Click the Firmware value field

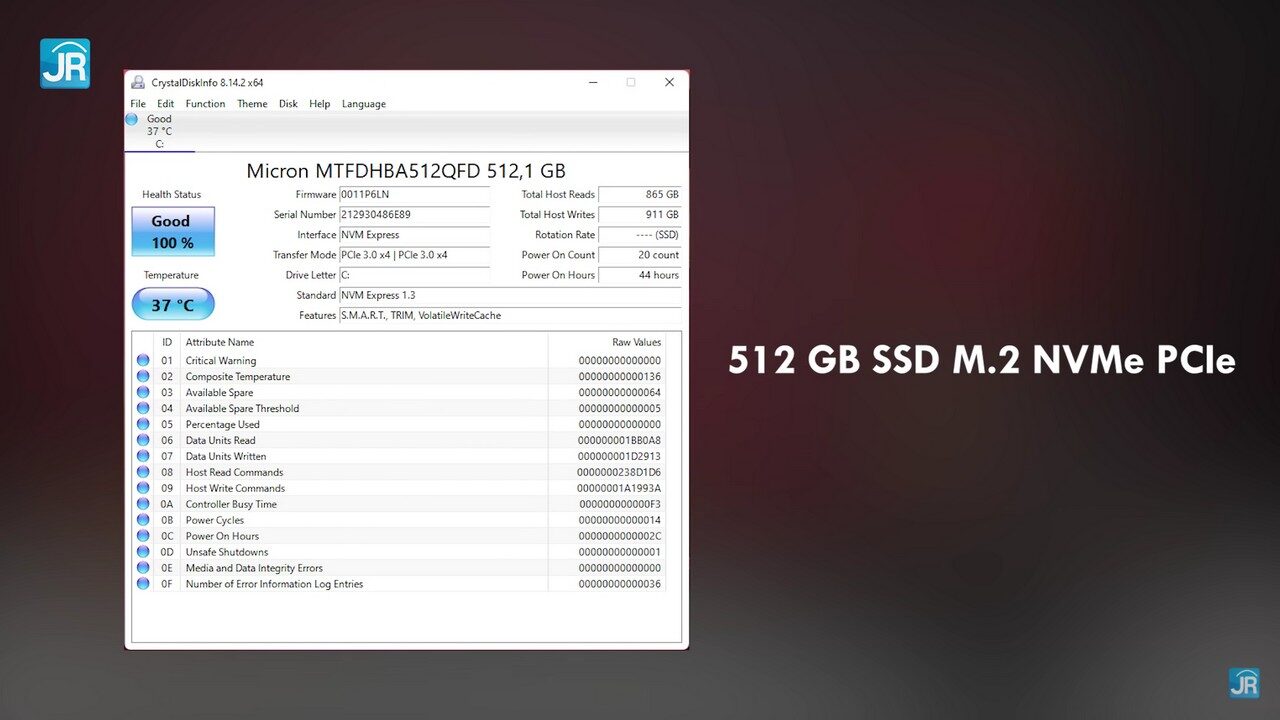[x=414, y=195]
